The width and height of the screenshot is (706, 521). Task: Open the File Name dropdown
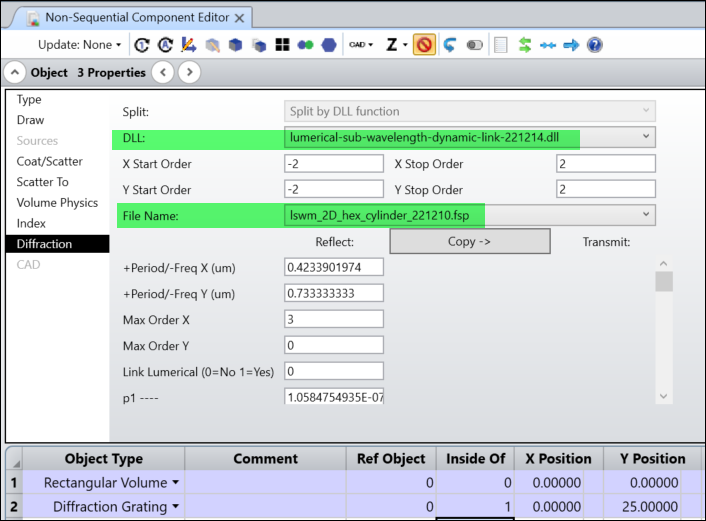click(x=645, y=214)
